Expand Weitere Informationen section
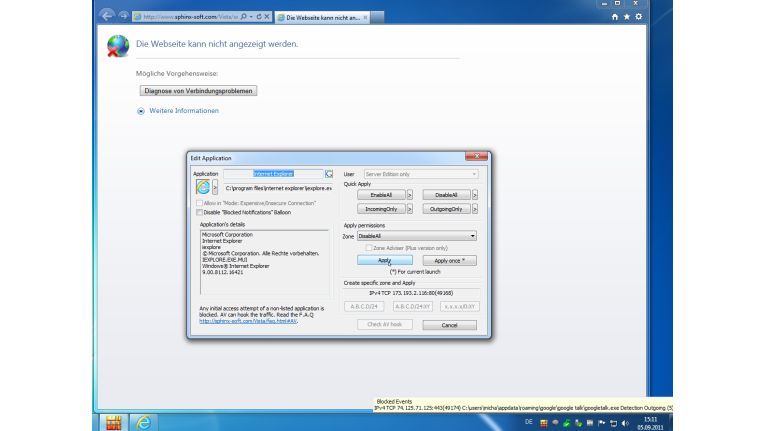This screenshot has height=431, width=765. coord(141,111)
